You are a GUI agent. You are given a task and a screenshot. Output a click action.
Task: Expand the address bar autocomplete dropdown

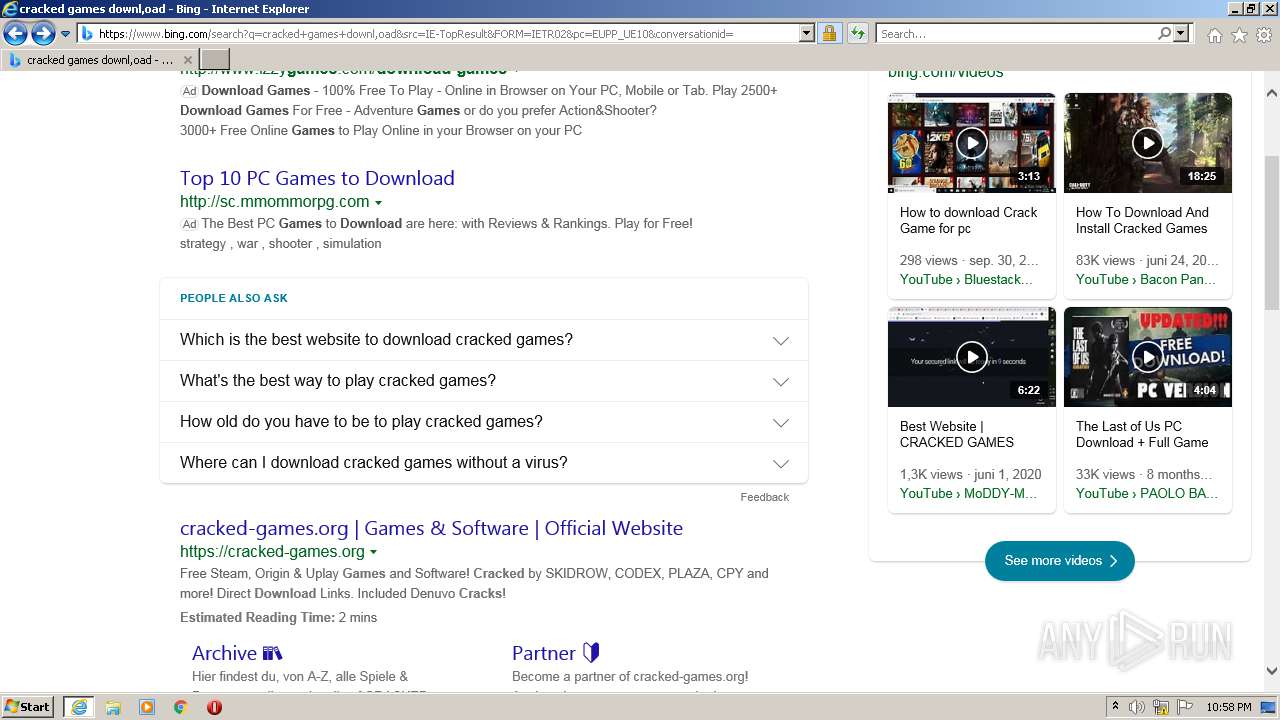click(807, 34)
